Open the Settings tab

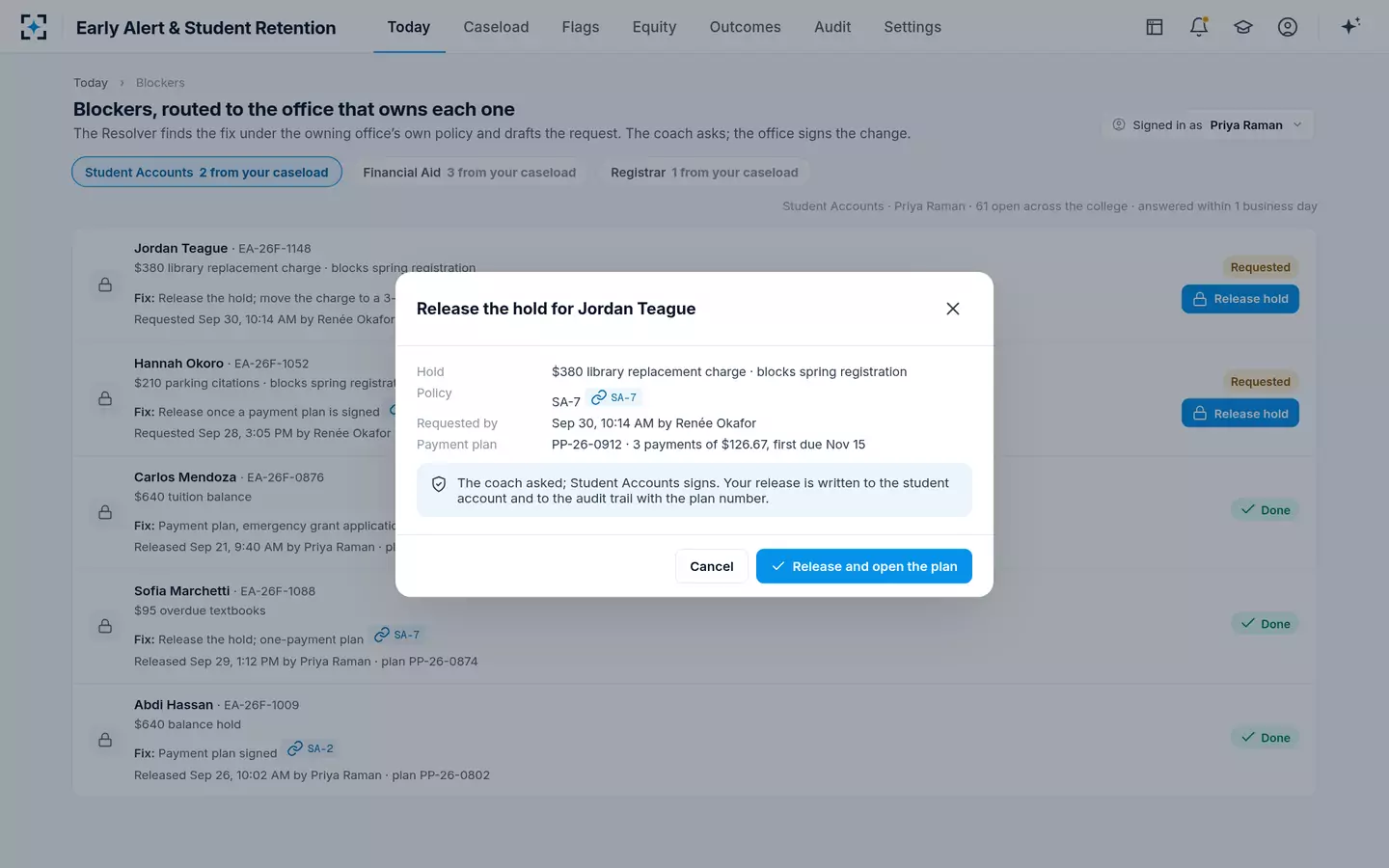click(912, 27)
